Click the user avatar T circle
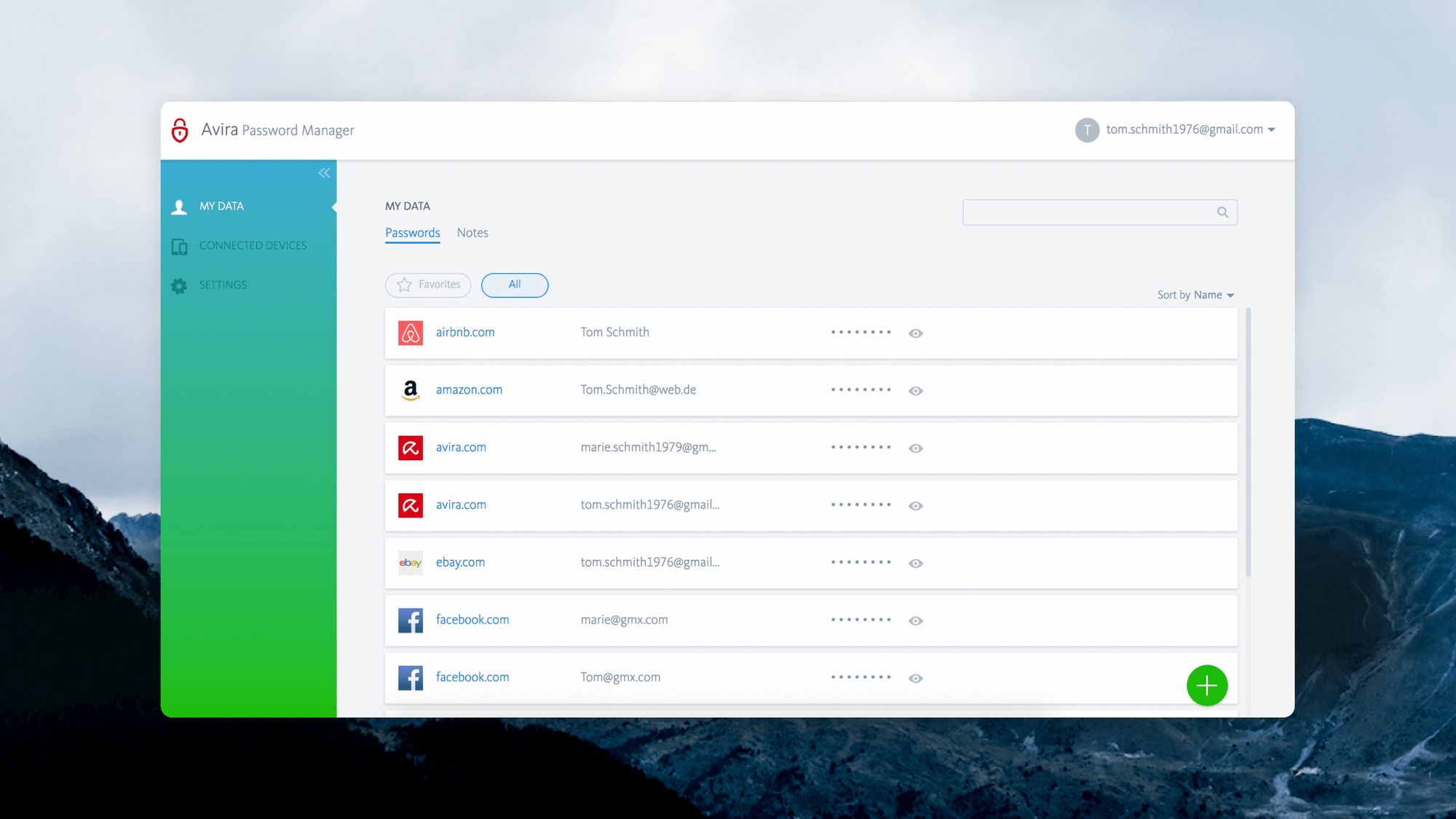1456x819 pixels. click(x=1087, y=130)
